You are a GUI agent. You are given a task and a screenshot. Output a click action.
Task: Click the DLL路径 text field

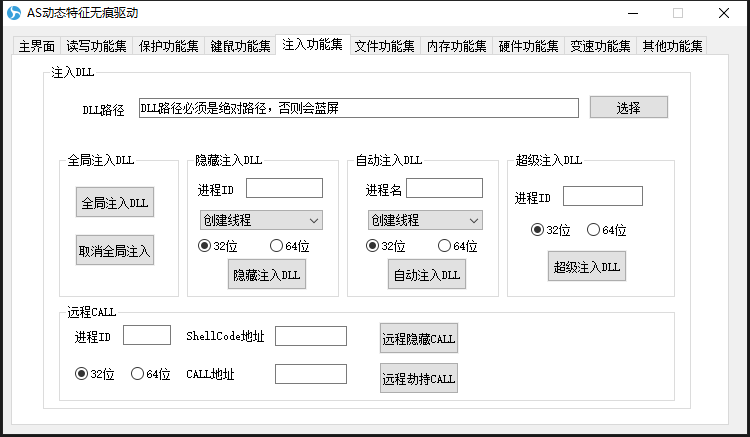pos(358,108)
